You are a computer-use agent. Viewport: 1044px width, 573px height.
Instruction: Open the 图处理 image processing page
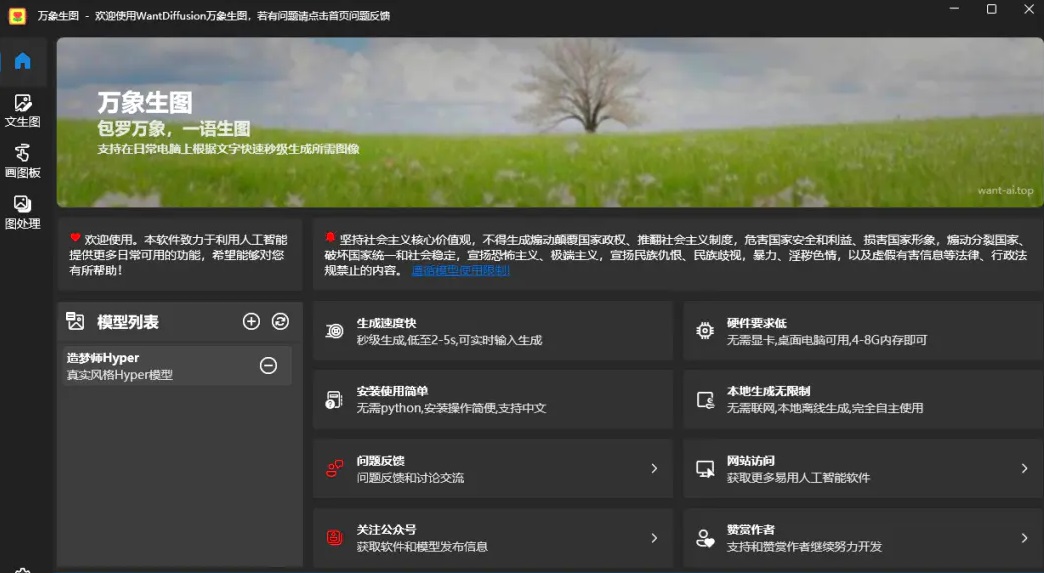[x=22, y=212]
